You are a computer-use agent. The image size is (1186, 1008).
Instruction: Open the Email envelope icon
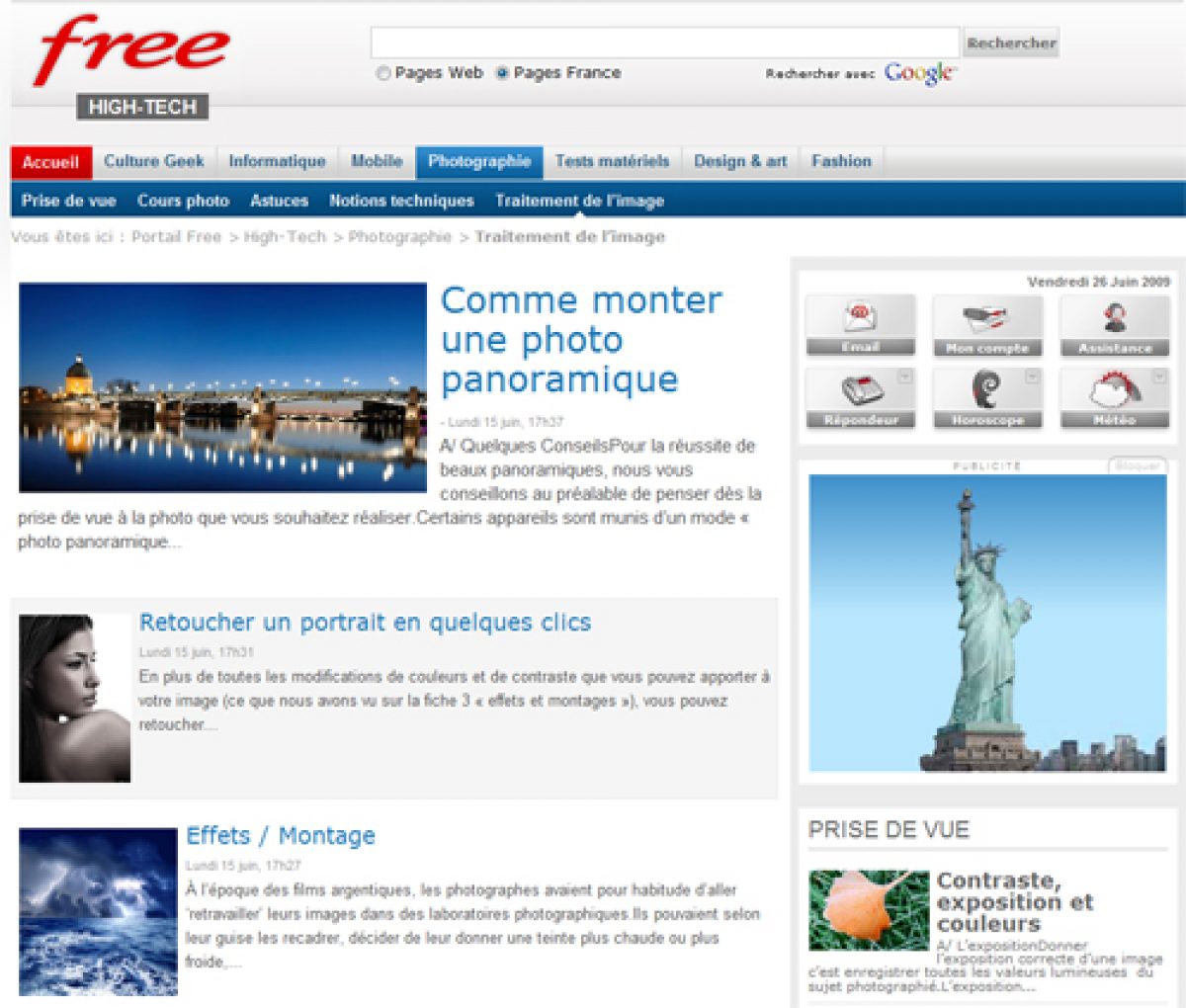click(x=860, y=319)
